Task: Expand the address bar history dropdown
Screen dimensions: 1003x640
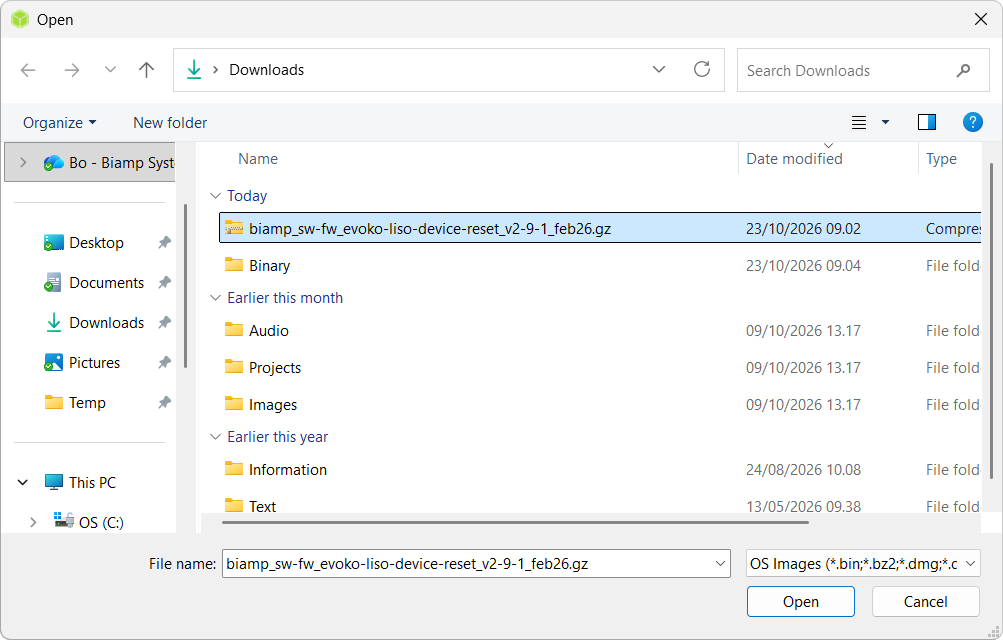Action: 659,70
